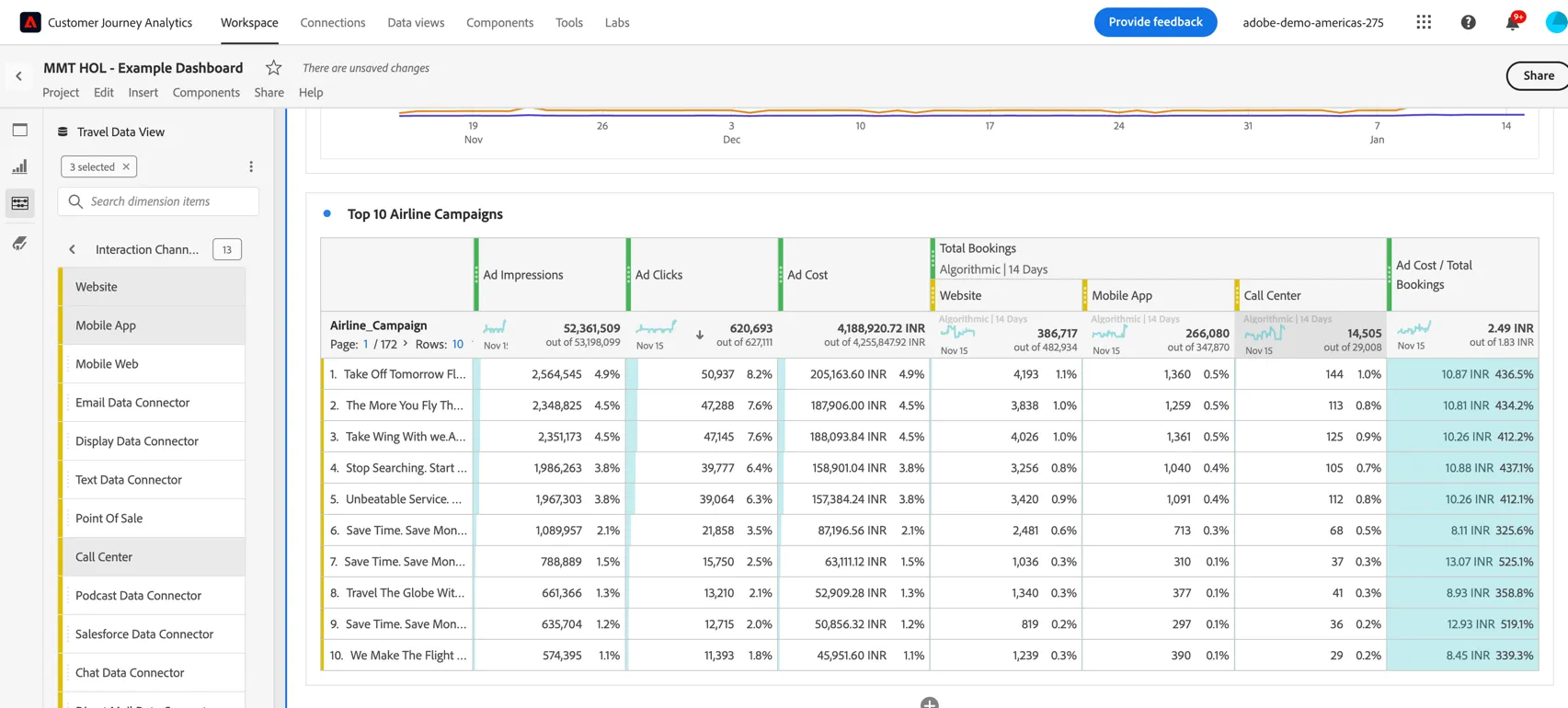Image resolution: width=1568 pixels, height=708 pixels.
Task: Select Call Center in dimension list
Action: point(153,557)
